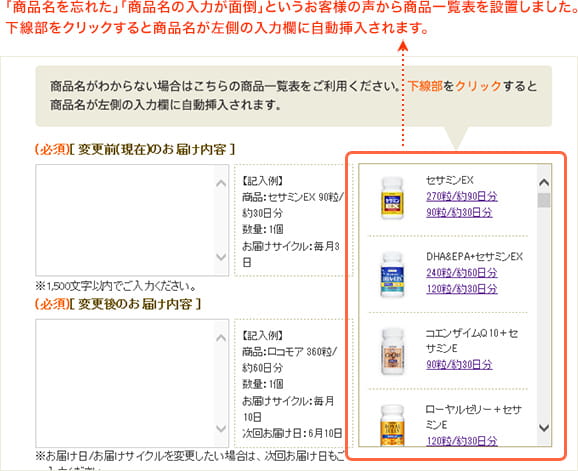578x471 pixels.
Task: Click down arrow in 変更後 text area scrollbar
Action: pos(221,428)
